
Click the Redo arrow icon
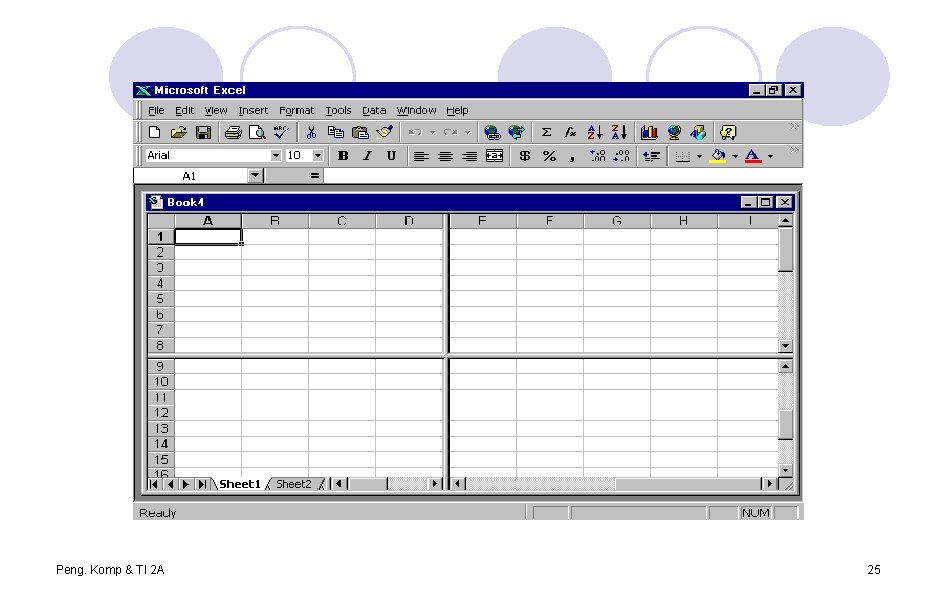tap(451, 132)
